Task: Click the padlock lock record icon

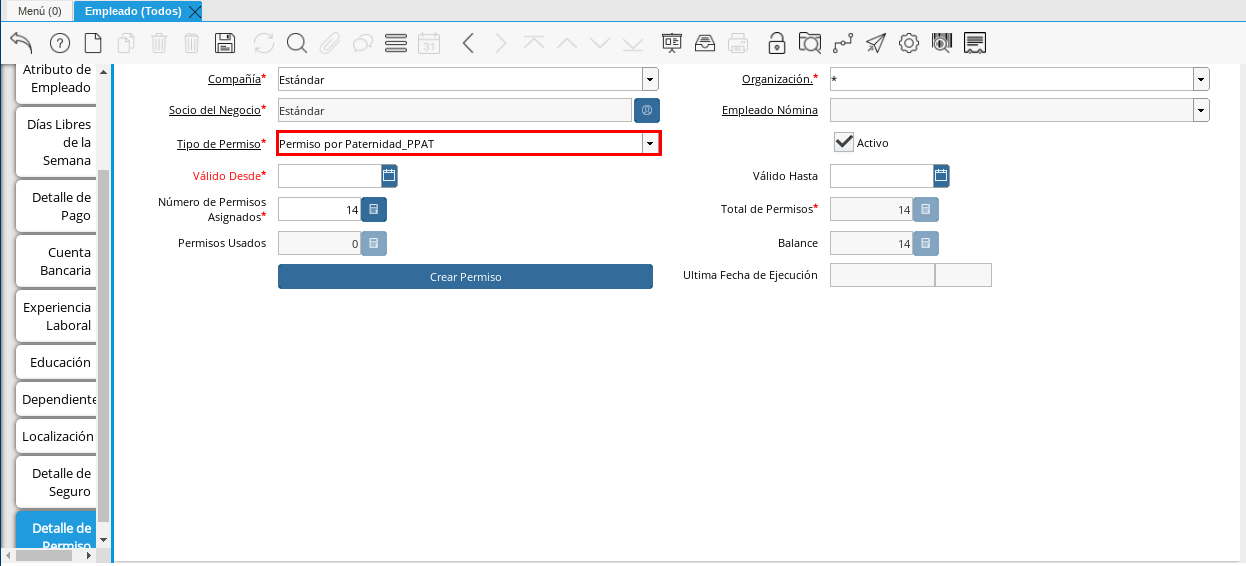Action: tap(776, 43)
